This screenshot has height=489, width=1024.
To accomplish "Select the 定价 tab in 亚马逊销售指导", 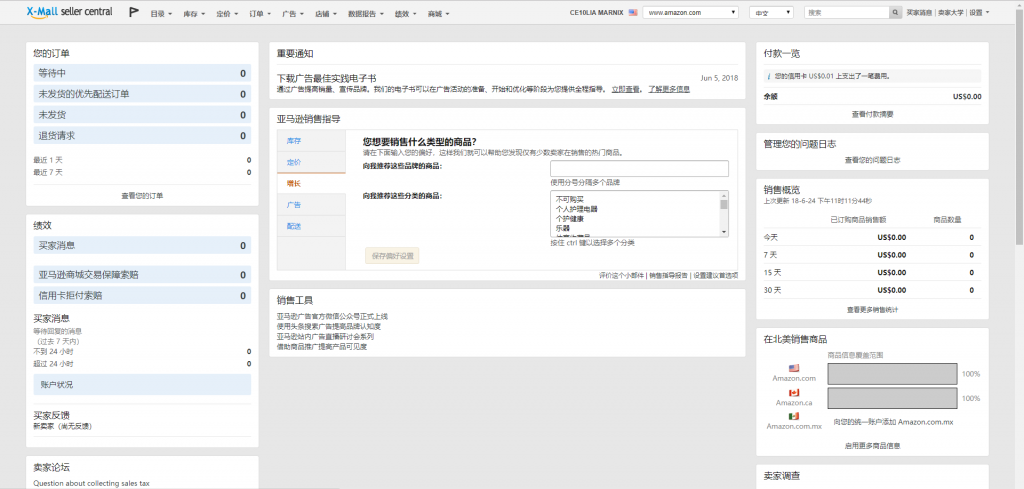I will tap(311, 162).
